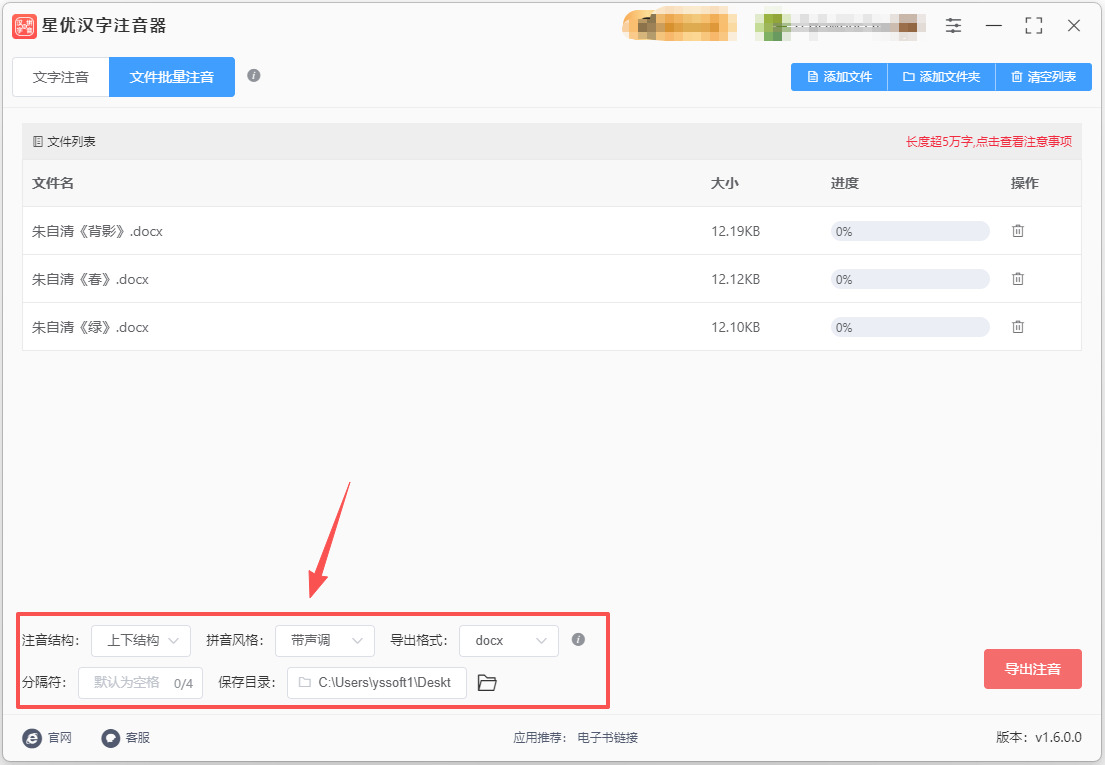Open the save directory folder browse icon

coord(487,683)
